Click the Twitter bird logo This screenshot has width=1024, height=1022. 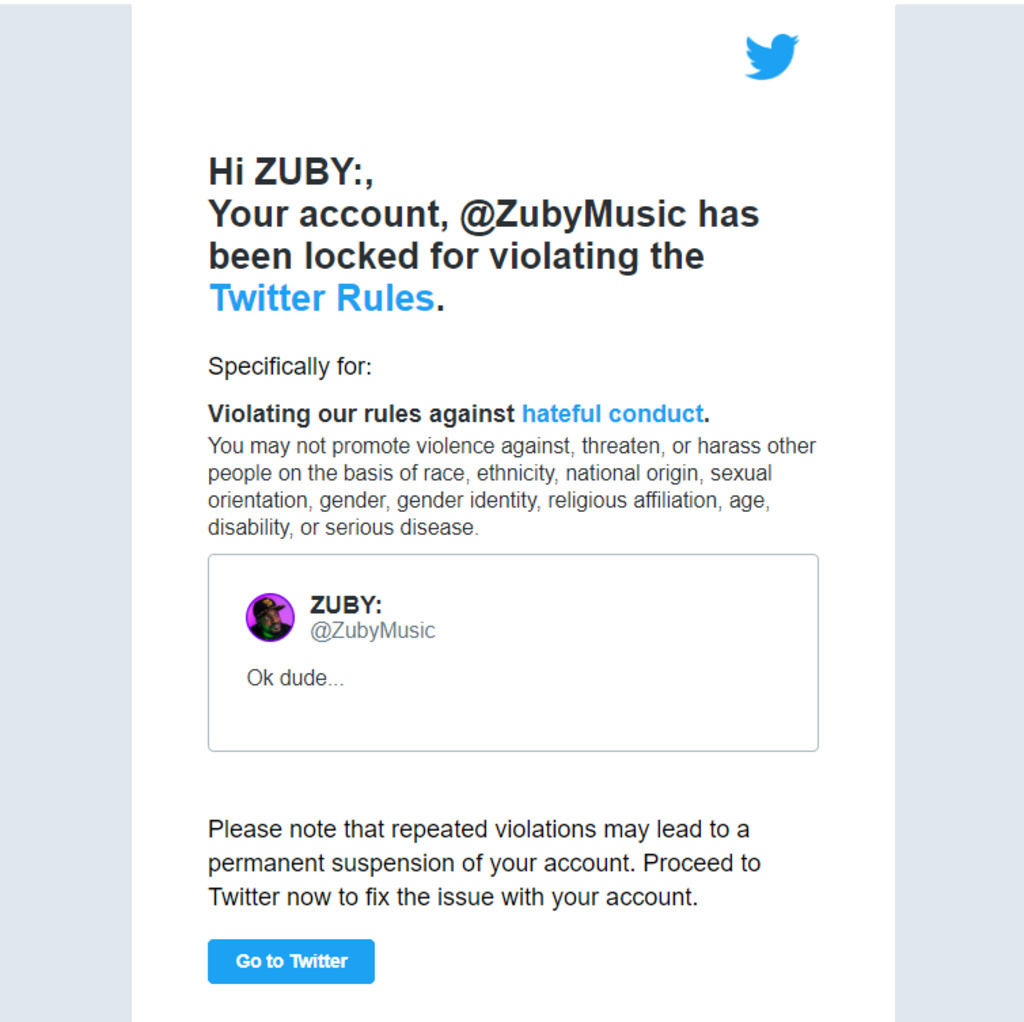tap(771, 56)
